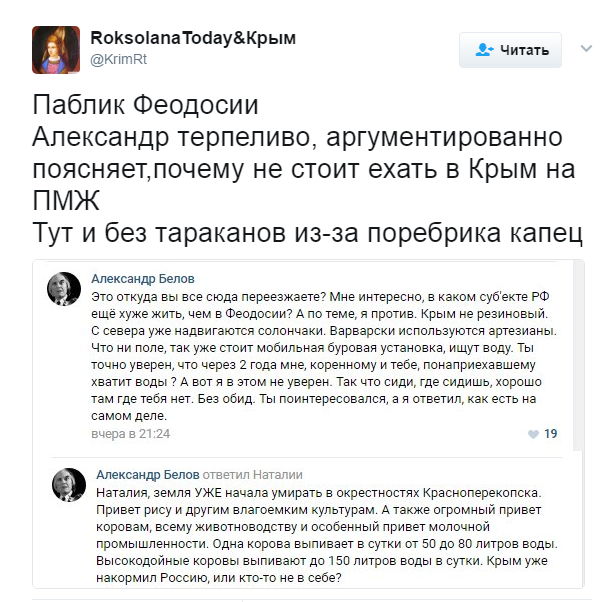Image resolution: width=610 pixels, height=602 pixels.
Task: Open second Александр Белов reply avatar
Action: pos(68,484)
